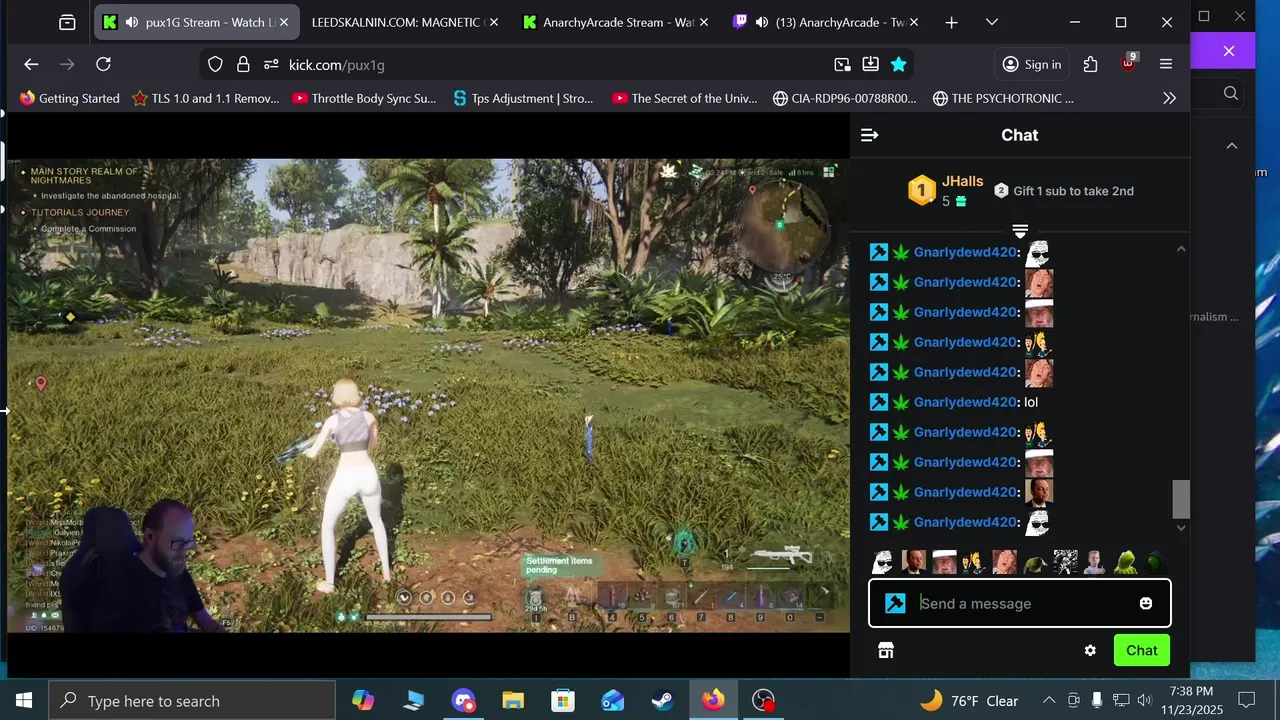1280x720 pixels.
Task: Click the chat identity badge in message box
Action: tap(895, 603)
